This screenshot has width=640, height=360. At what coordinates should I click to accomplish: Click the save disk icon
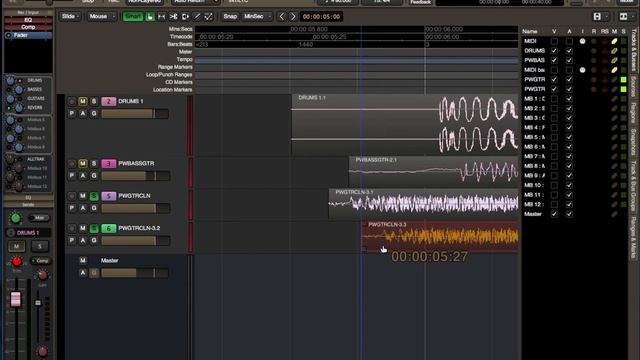point(597,17)
